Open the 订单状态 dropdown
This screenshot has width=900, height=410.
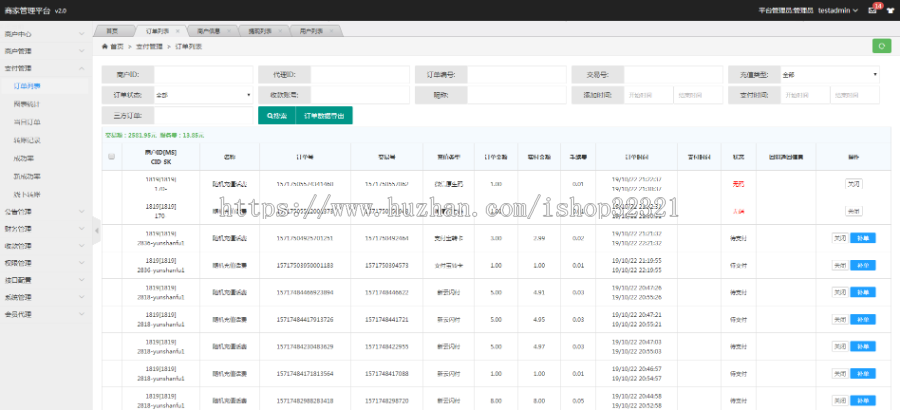(203, 95)
